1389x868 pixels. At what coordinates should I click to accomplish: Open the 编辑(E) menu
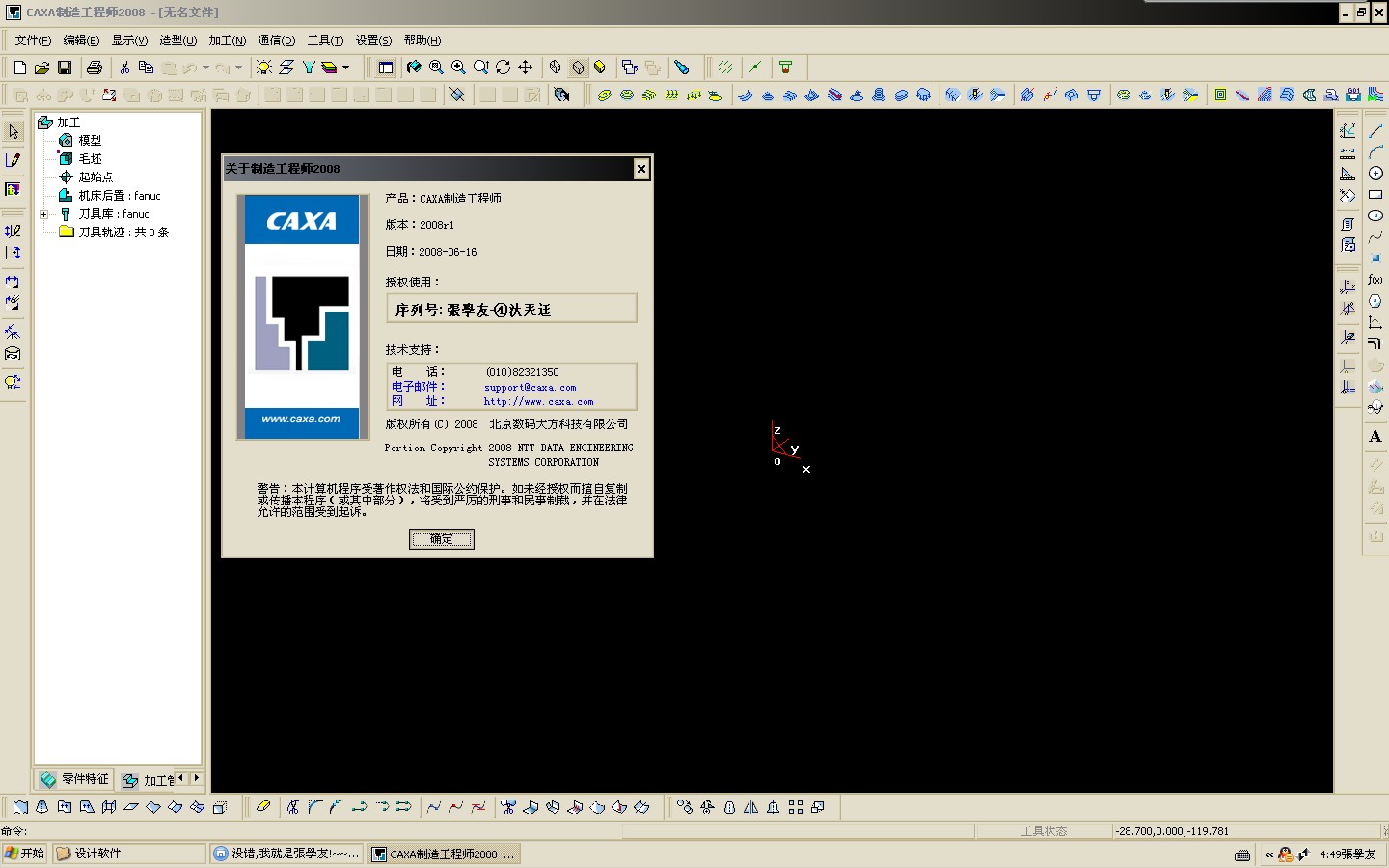[81, 41]
